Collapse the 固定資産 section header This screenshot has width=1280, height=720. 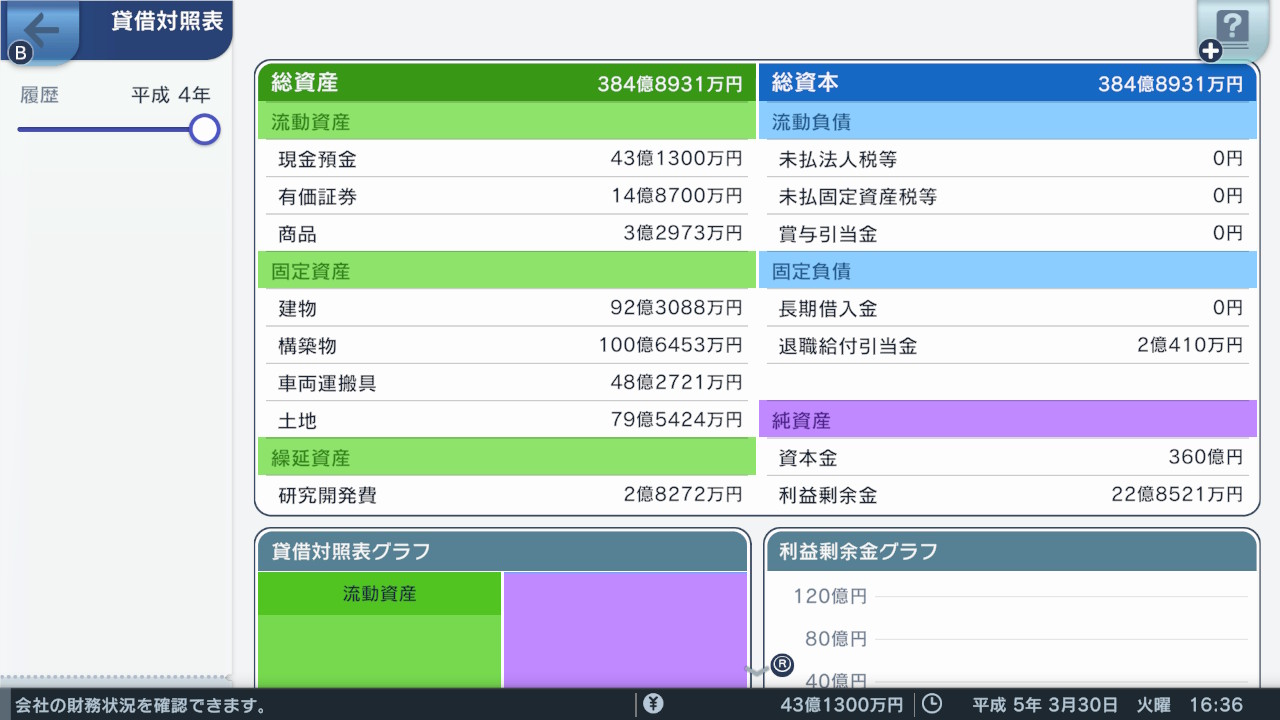(506, 270)
